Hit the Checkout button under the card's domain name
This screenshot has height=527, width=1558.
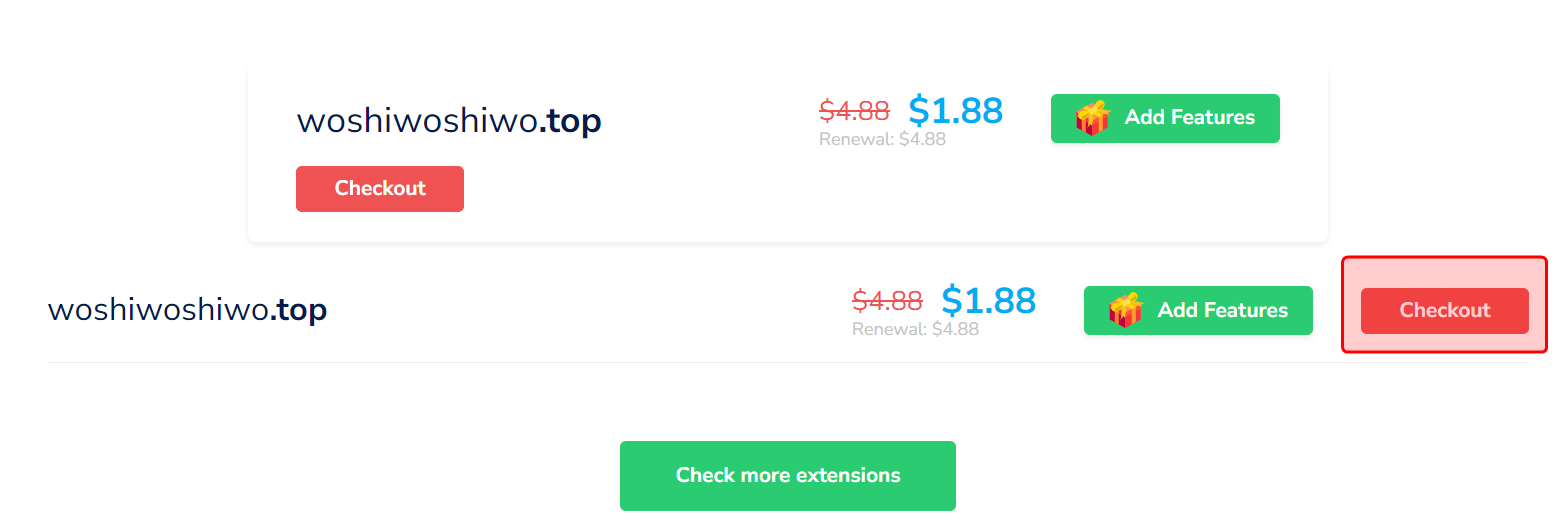(x=380, y=189)
